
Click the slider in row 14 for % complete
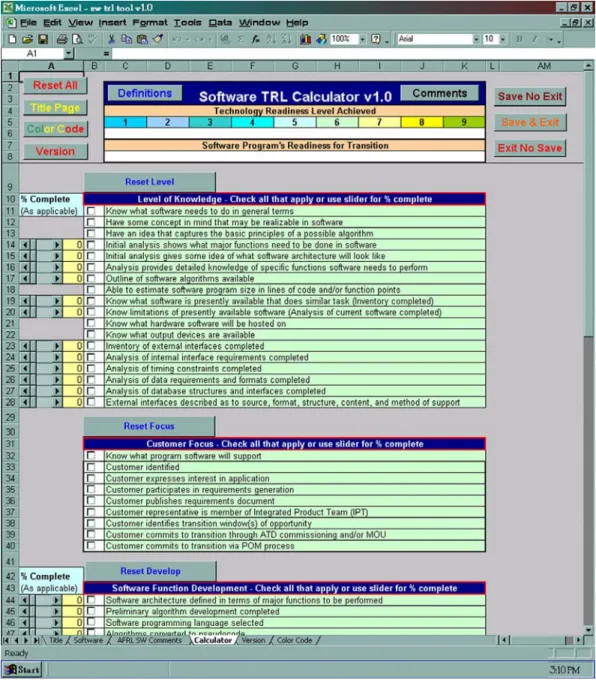coord(41,245)
